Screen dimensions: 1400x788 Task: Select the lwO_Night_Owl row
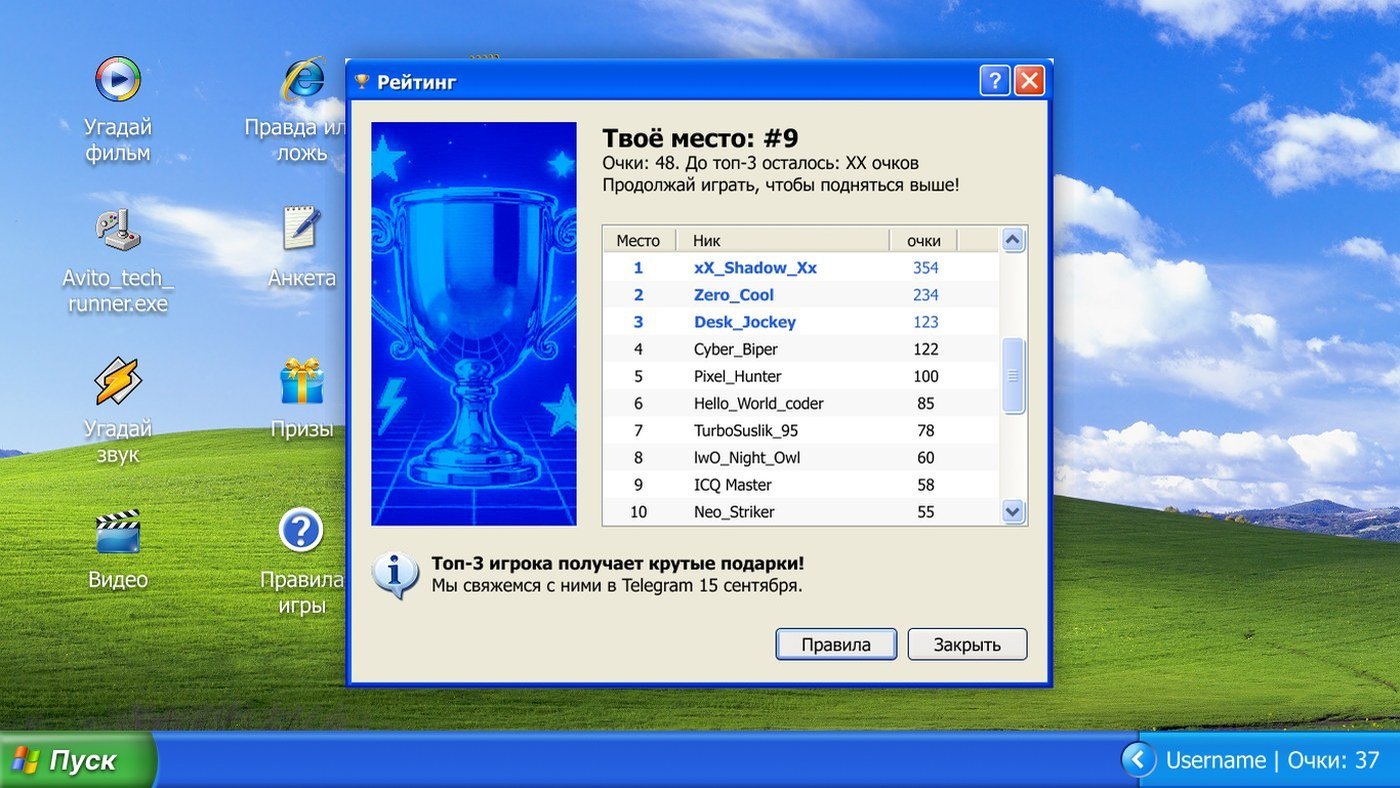pos(801,458)
